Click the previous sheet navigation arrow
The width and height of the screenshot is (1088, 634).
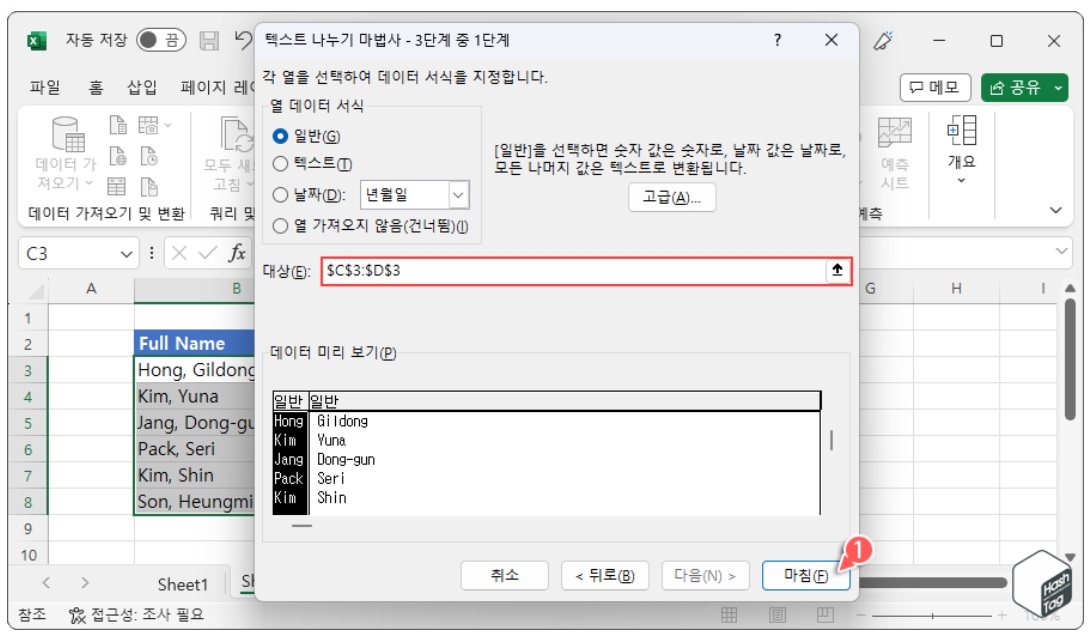tap(46, 583)
